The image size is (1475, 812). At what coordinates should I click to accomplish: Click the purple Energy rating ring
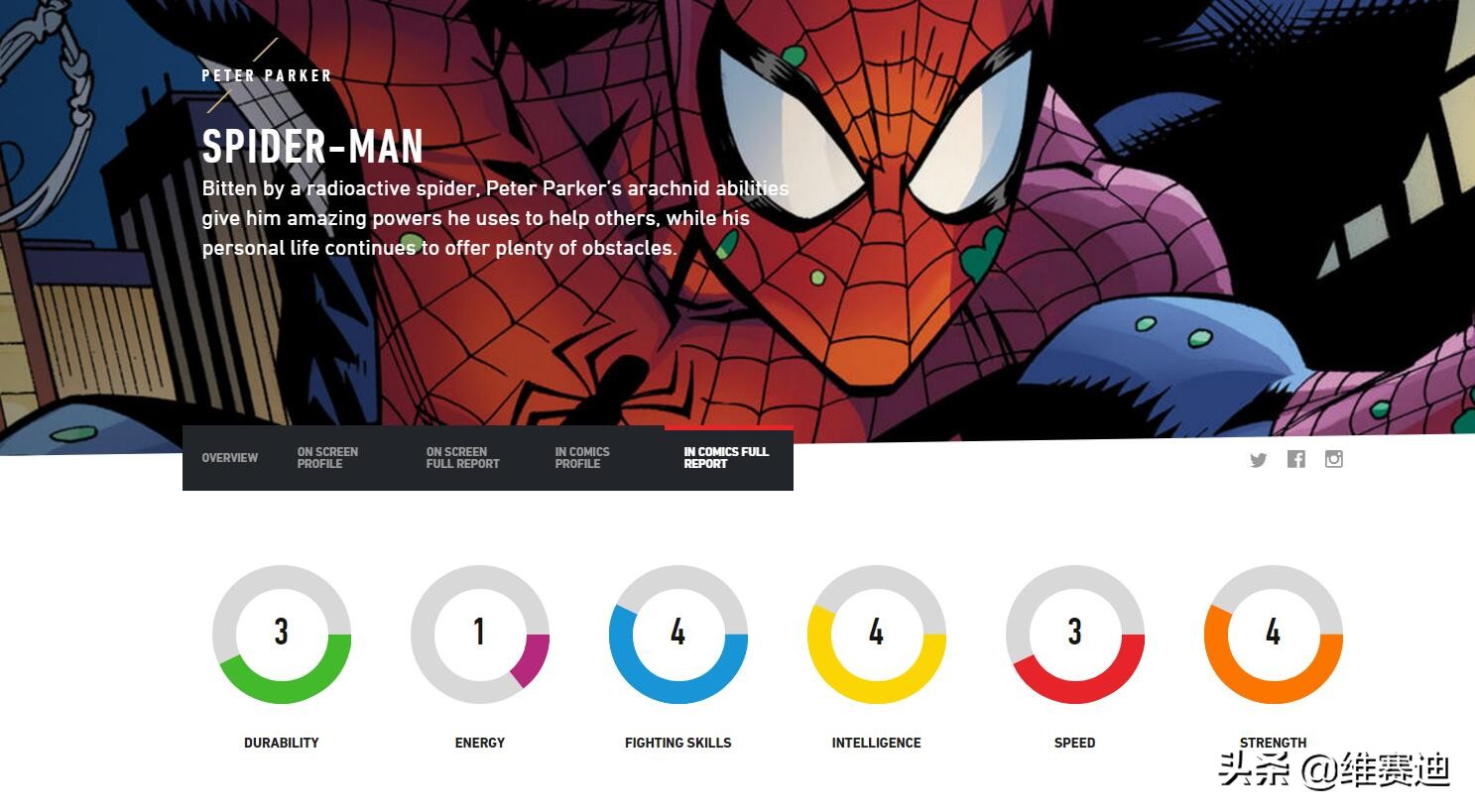coord(480,635)
